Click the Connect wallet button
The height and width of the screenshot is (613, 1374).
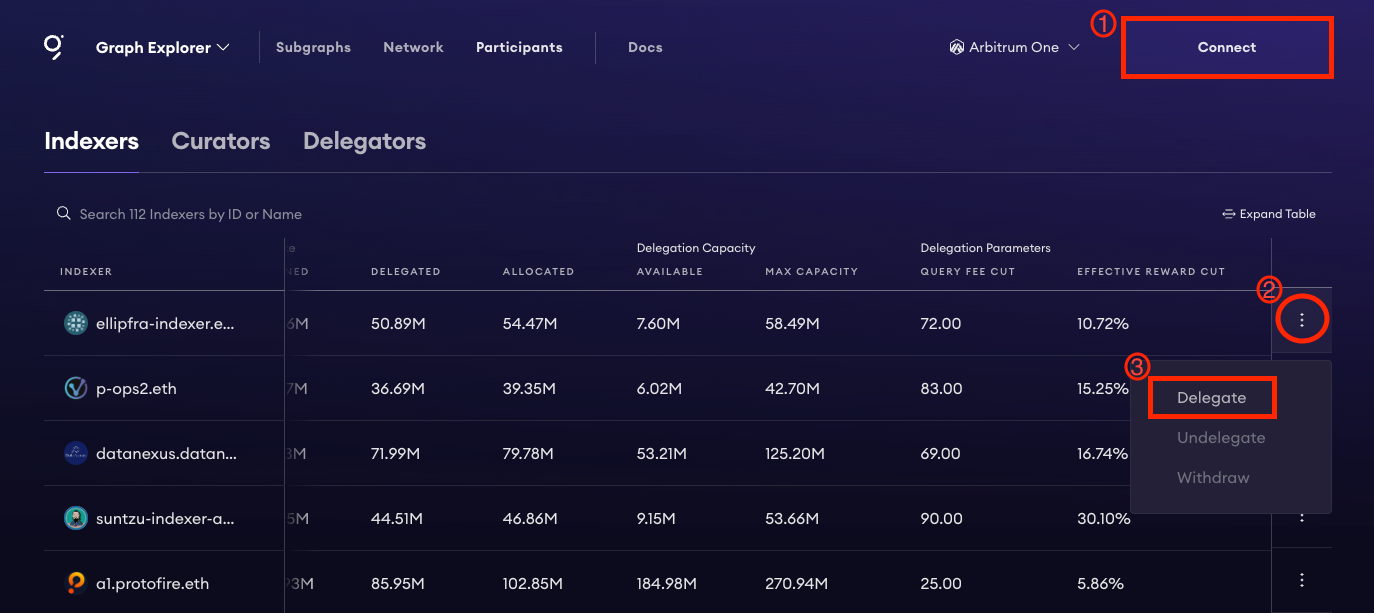(1227, 47)
